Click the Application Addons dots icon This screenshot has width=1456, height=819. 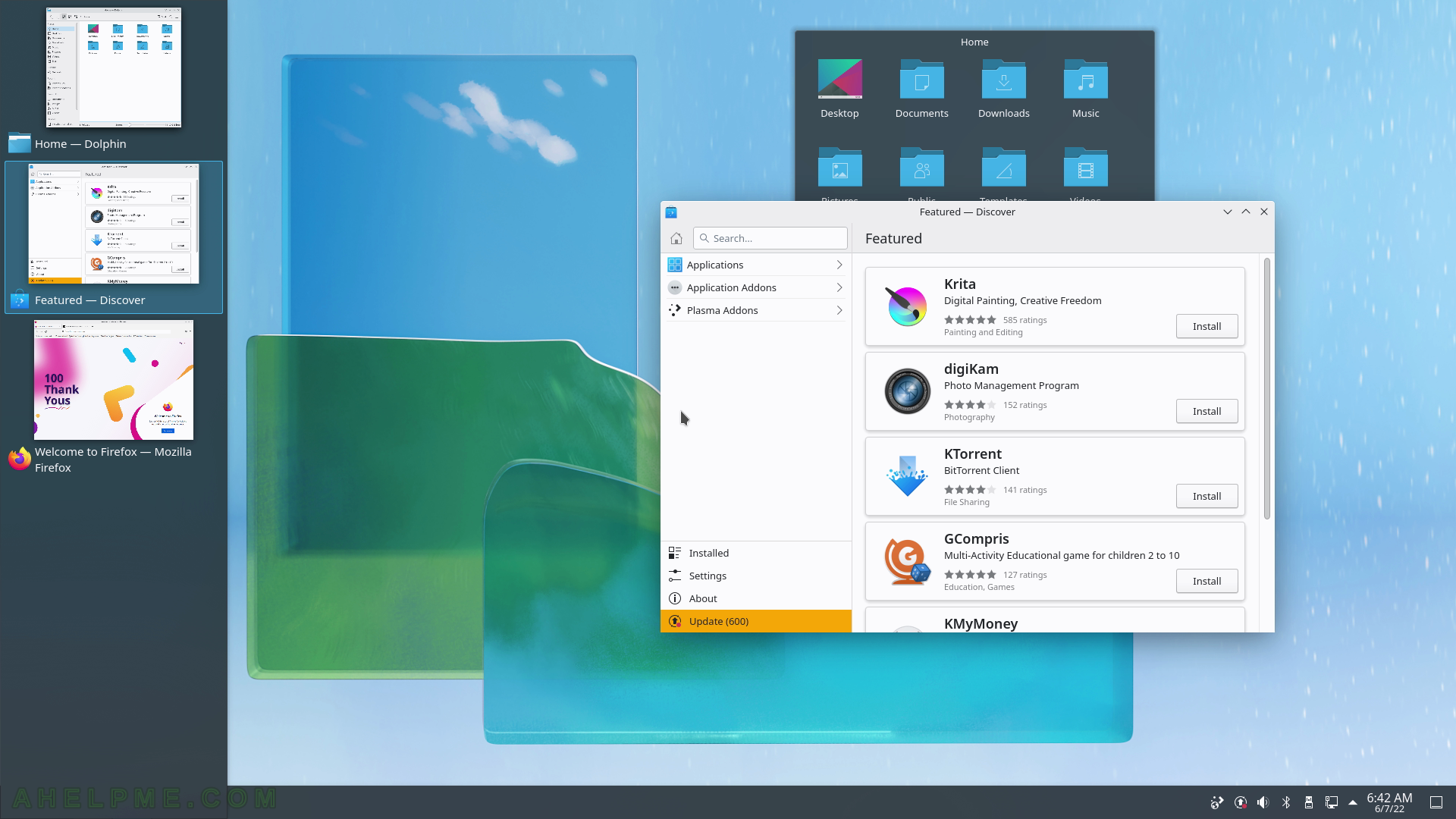[x=674, y=287]
